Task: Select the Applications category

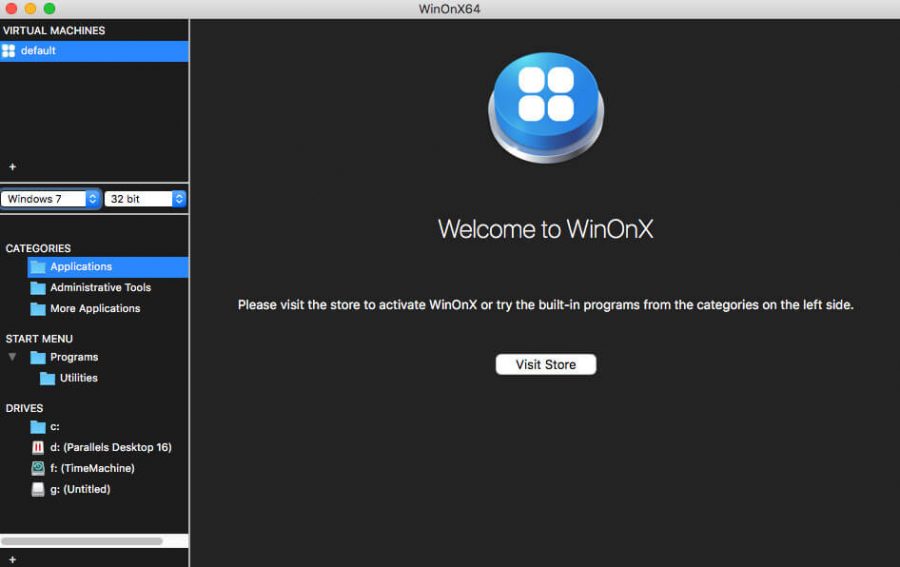Action: pyautogui.click(x=108, y=267)
